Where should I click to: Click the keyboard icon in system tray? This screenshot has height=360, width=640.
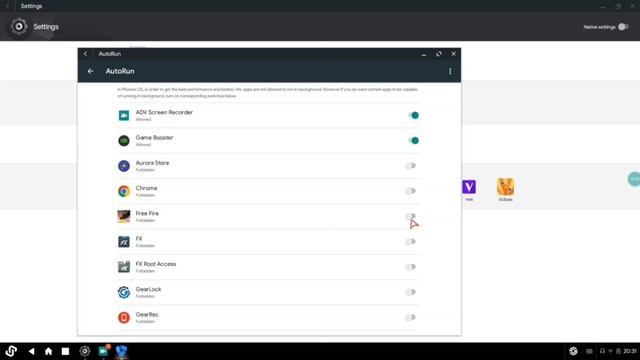click(x=589, y=351)
